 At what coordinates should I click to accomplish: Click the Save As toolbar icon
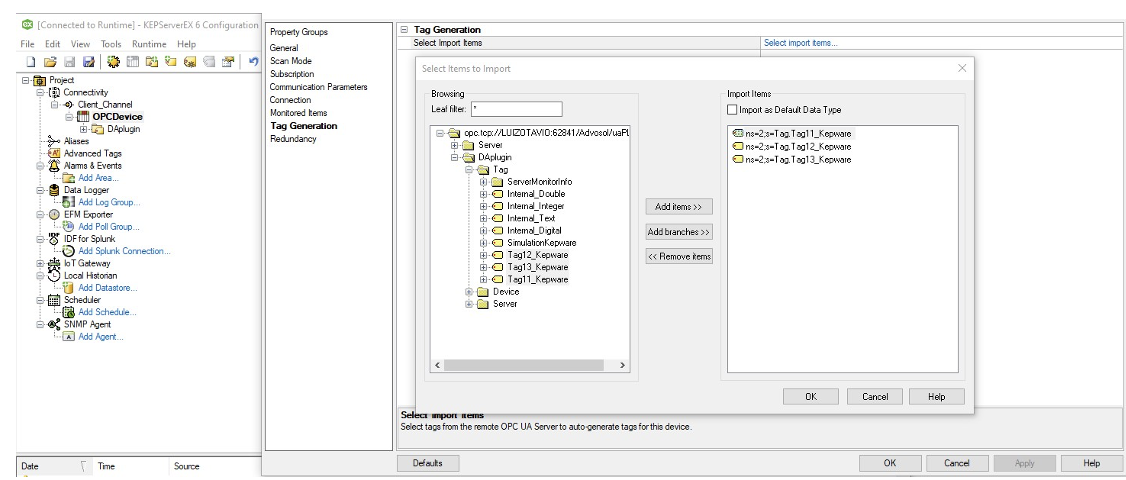pyautogui.click(x=89, y=63)
